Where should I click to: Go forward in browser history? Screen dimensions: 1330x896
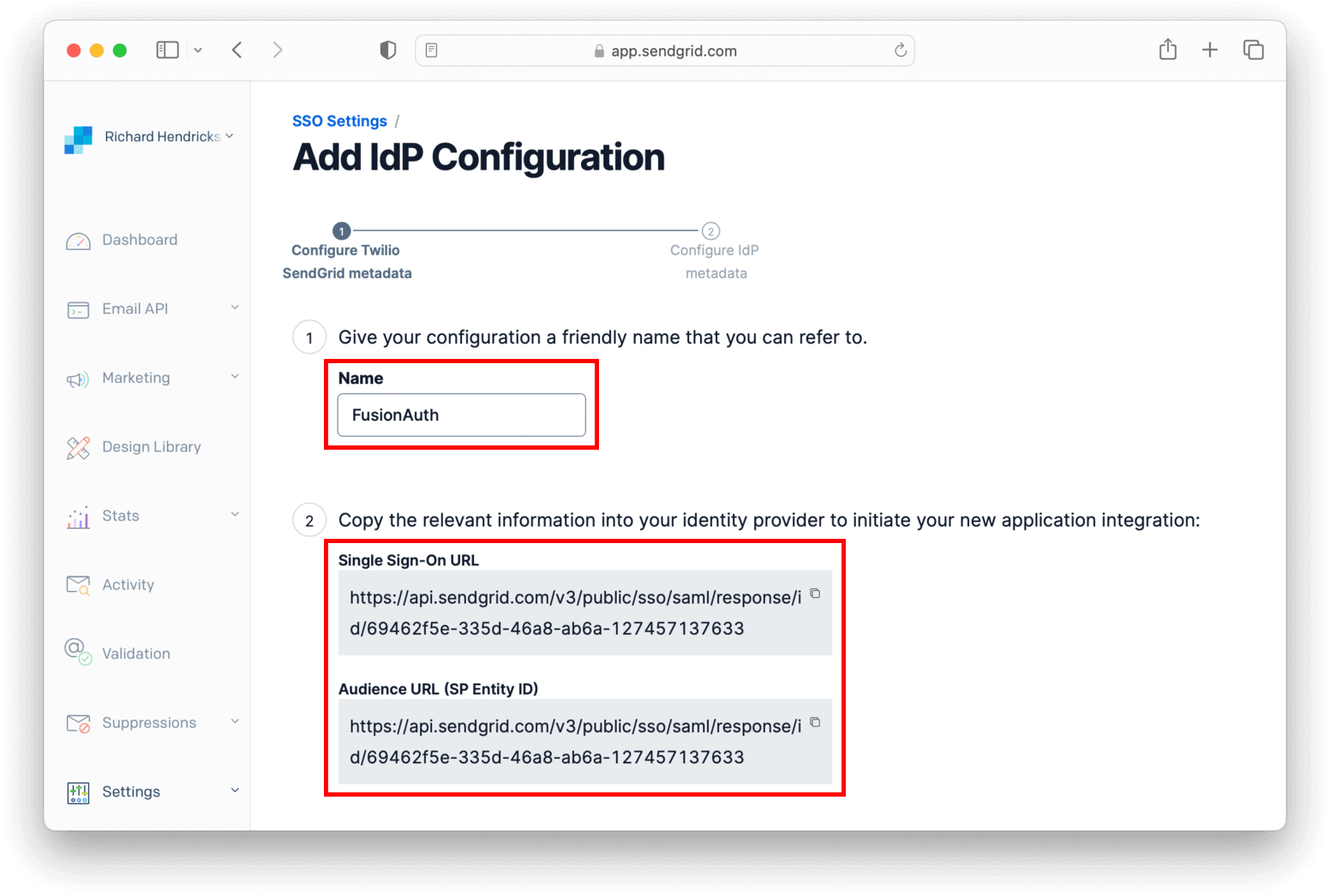point(277,51)
